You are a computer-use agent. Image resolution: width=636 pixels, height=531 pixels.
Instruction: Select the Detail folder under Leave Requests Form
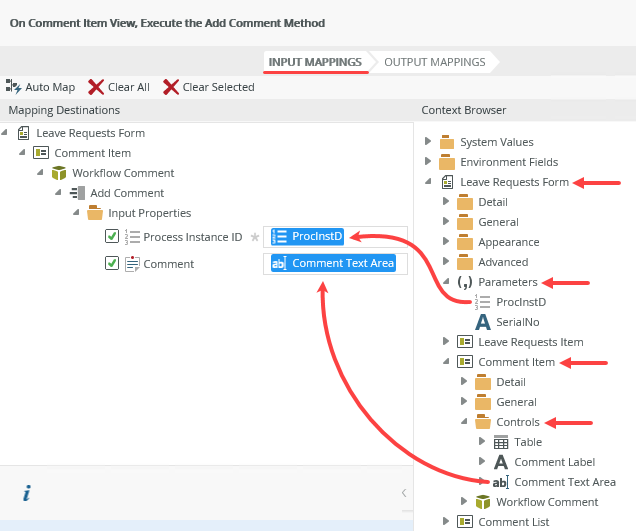point(493,202)
